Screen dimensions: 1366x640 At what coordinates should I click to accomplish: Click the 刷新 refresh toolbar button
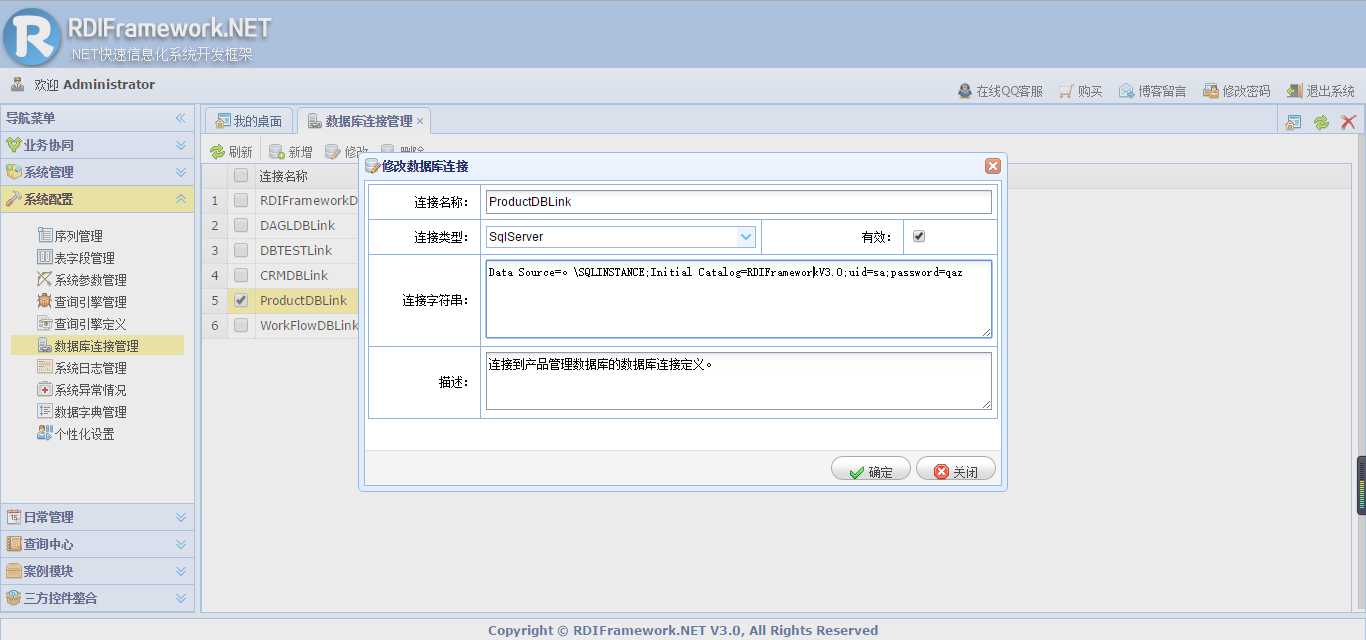(231, 152)
